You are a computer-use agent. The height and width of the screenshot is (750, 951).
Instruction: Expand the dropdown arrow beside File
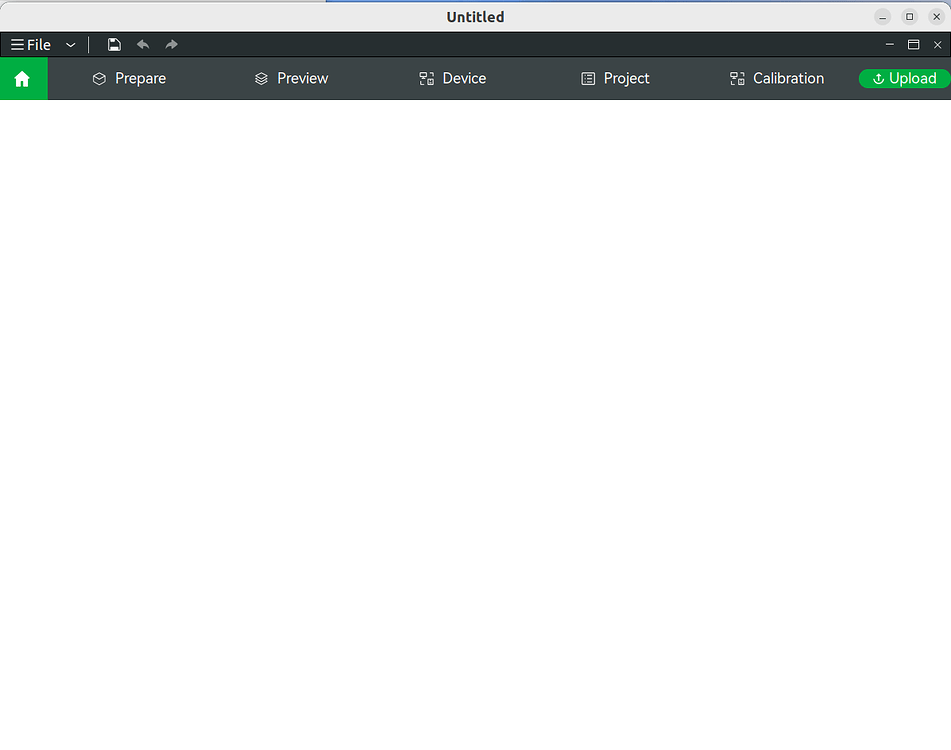click(70, 45)
